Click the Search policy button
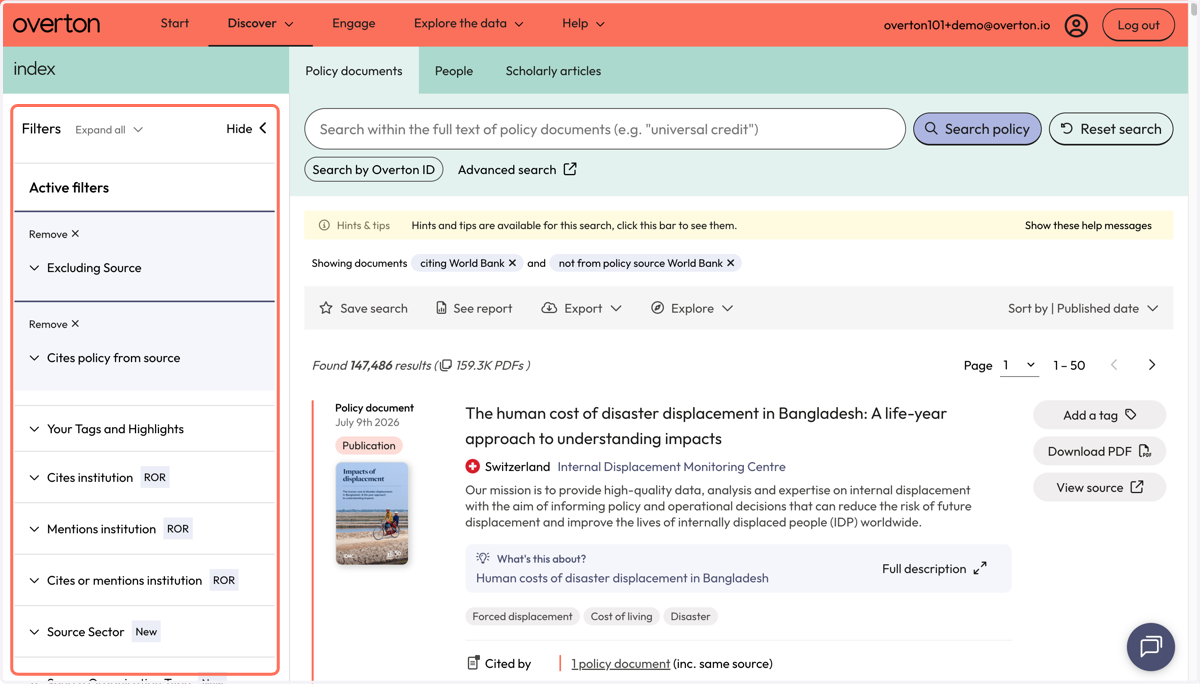Screen dimensions: 1200x684 [x=977, y=129]
